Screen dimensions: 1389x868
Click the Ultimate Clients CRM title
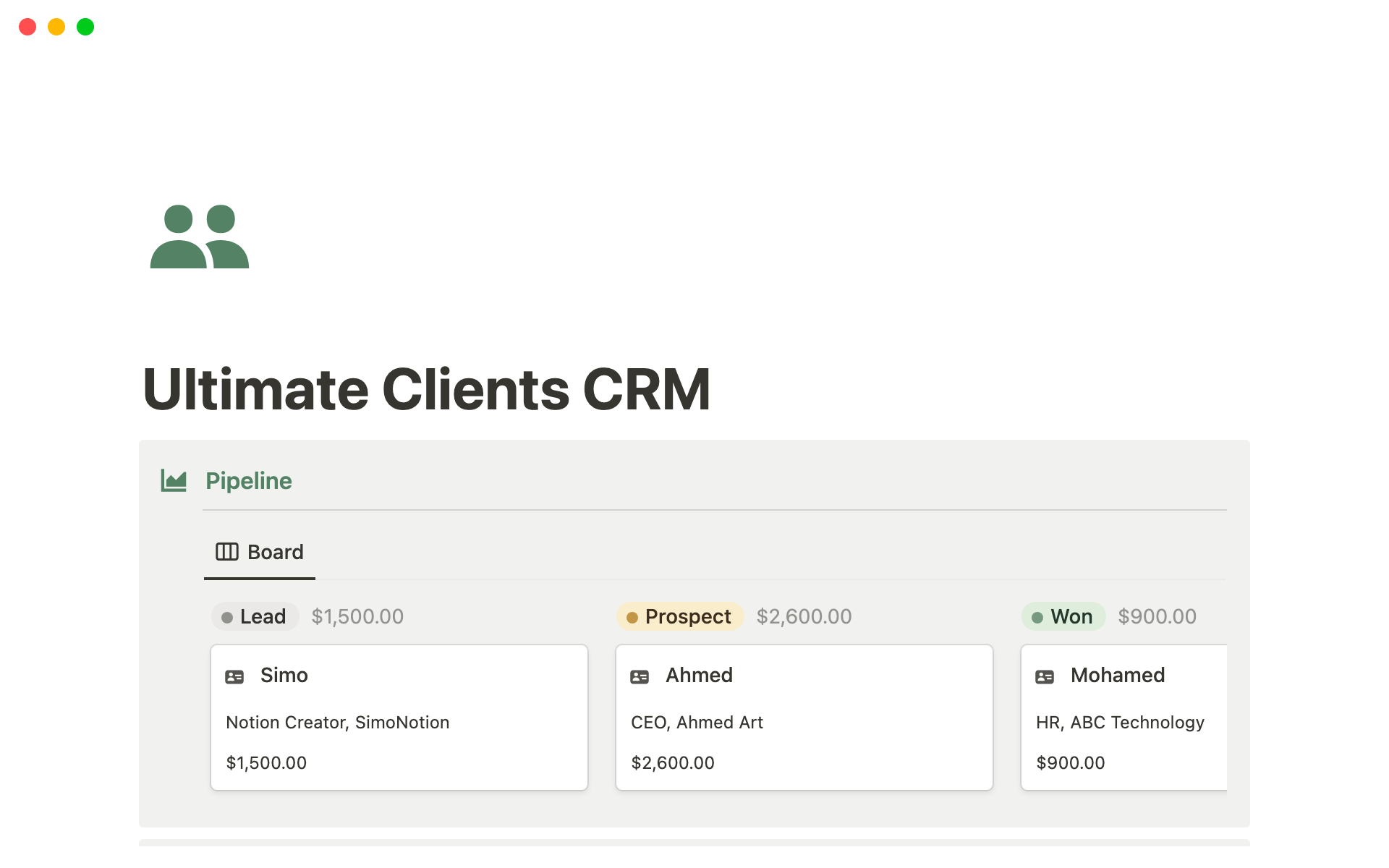coord(426,389)
